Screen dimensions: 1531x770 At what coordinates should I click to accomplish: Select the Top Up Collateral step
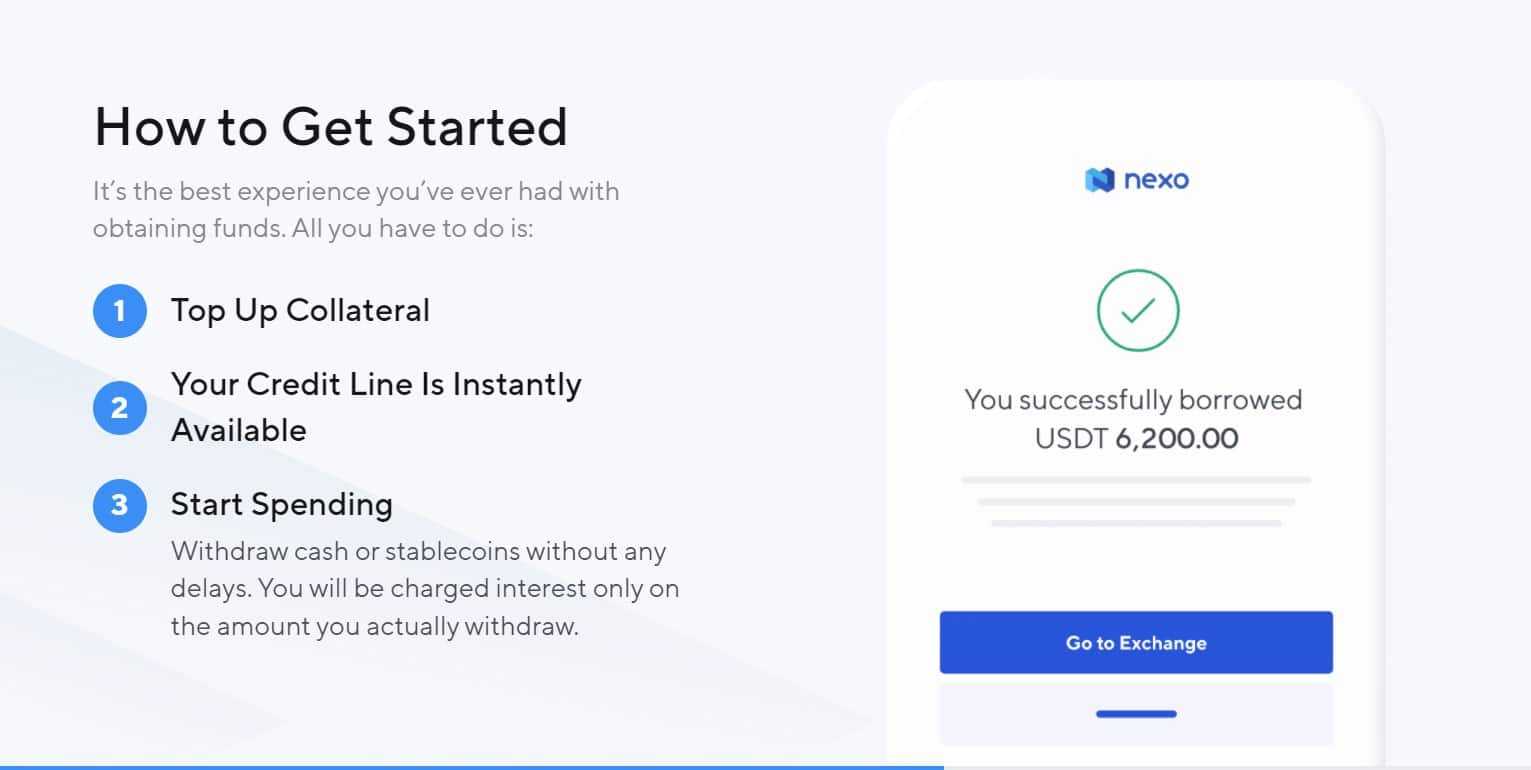pyautogui.click(x=300, y=311)
